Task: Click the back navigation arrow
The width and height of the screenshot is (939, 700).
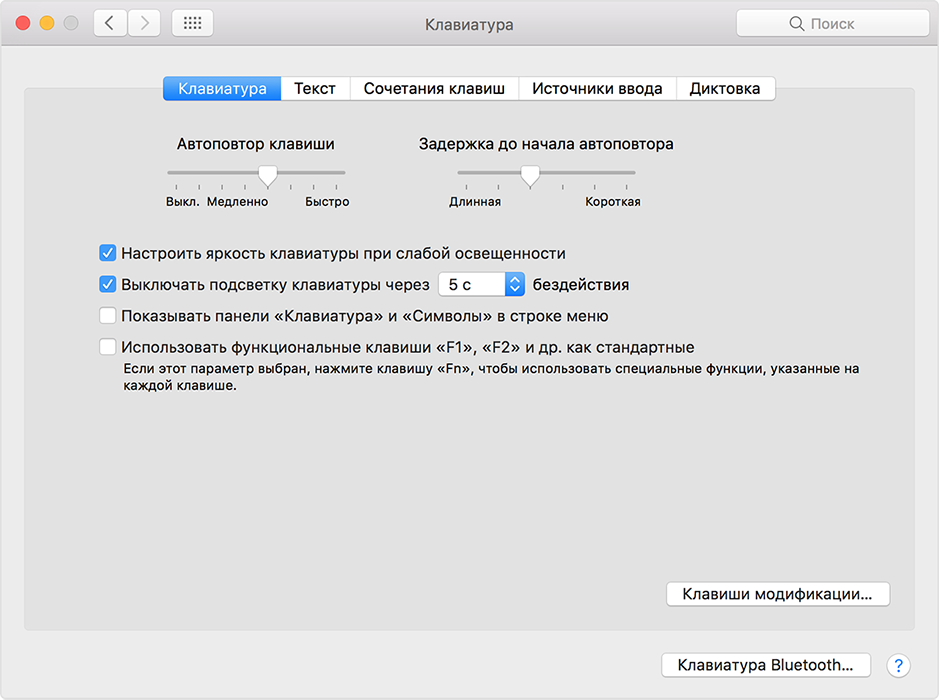Action: coord(110,23)
